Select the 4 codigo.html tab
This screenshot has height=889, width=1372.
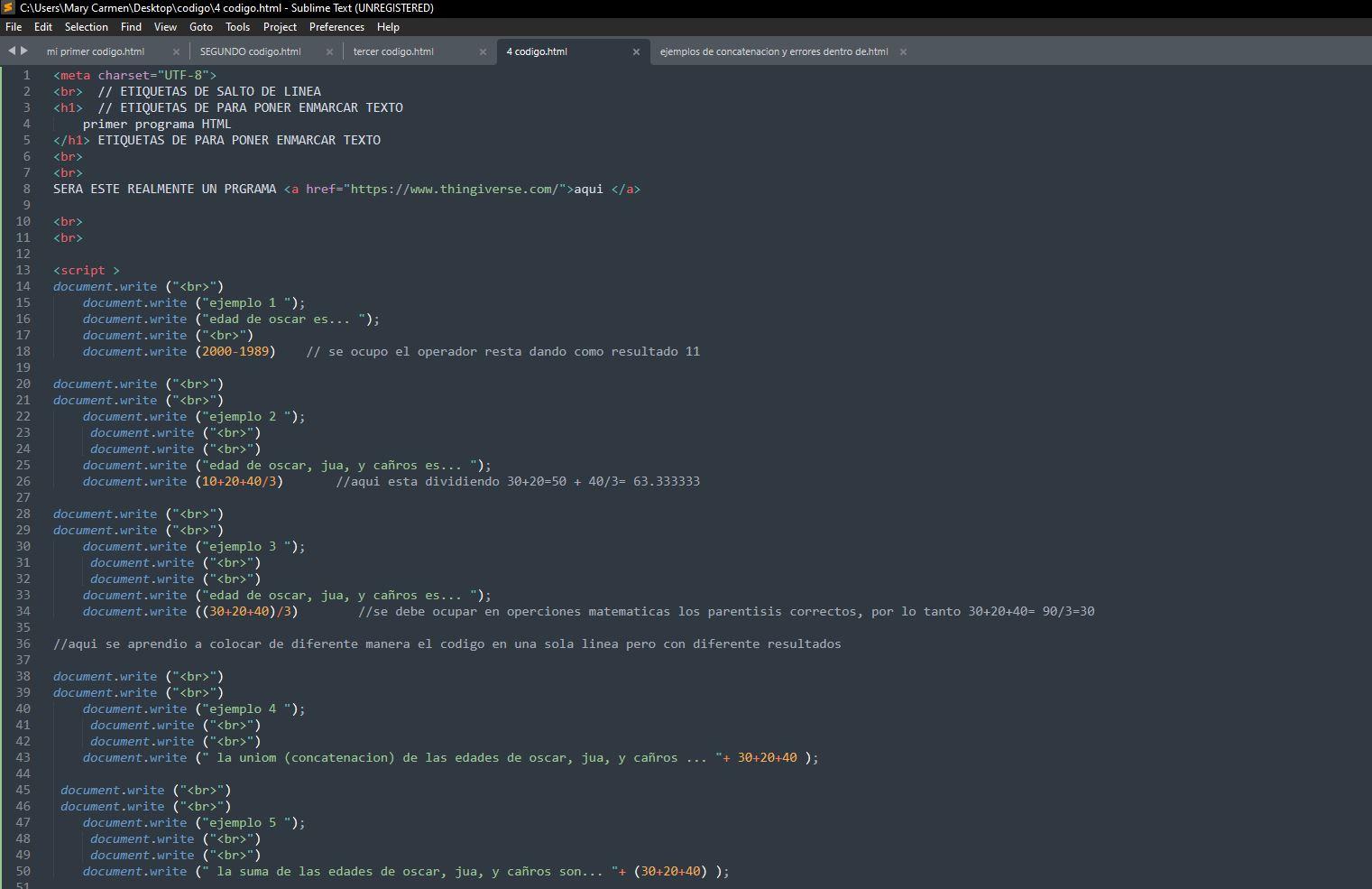click(x=536, y=51)
